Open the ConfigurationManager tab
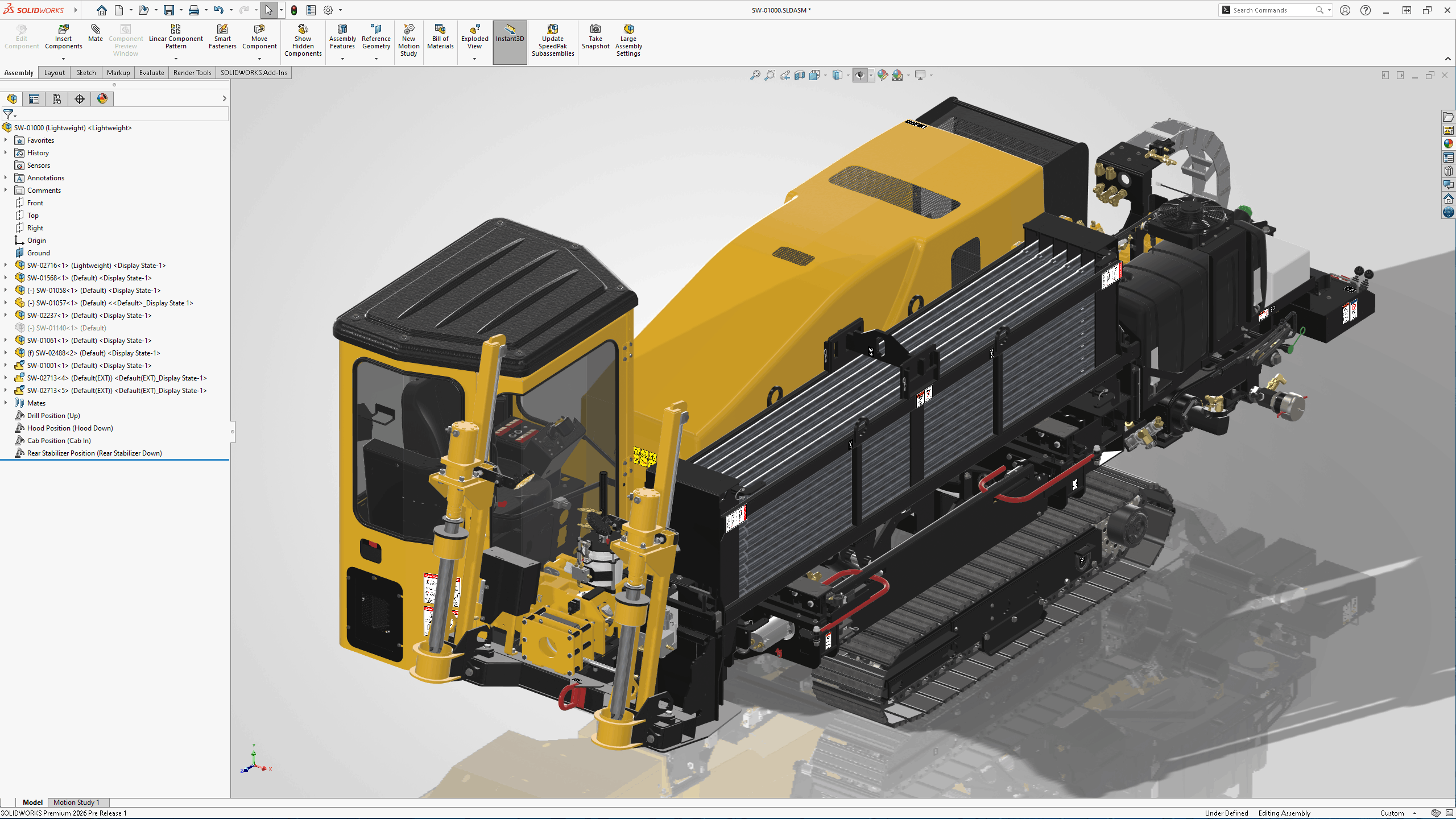Viewport: 1456px width, 819px height. tap(57, 99)
